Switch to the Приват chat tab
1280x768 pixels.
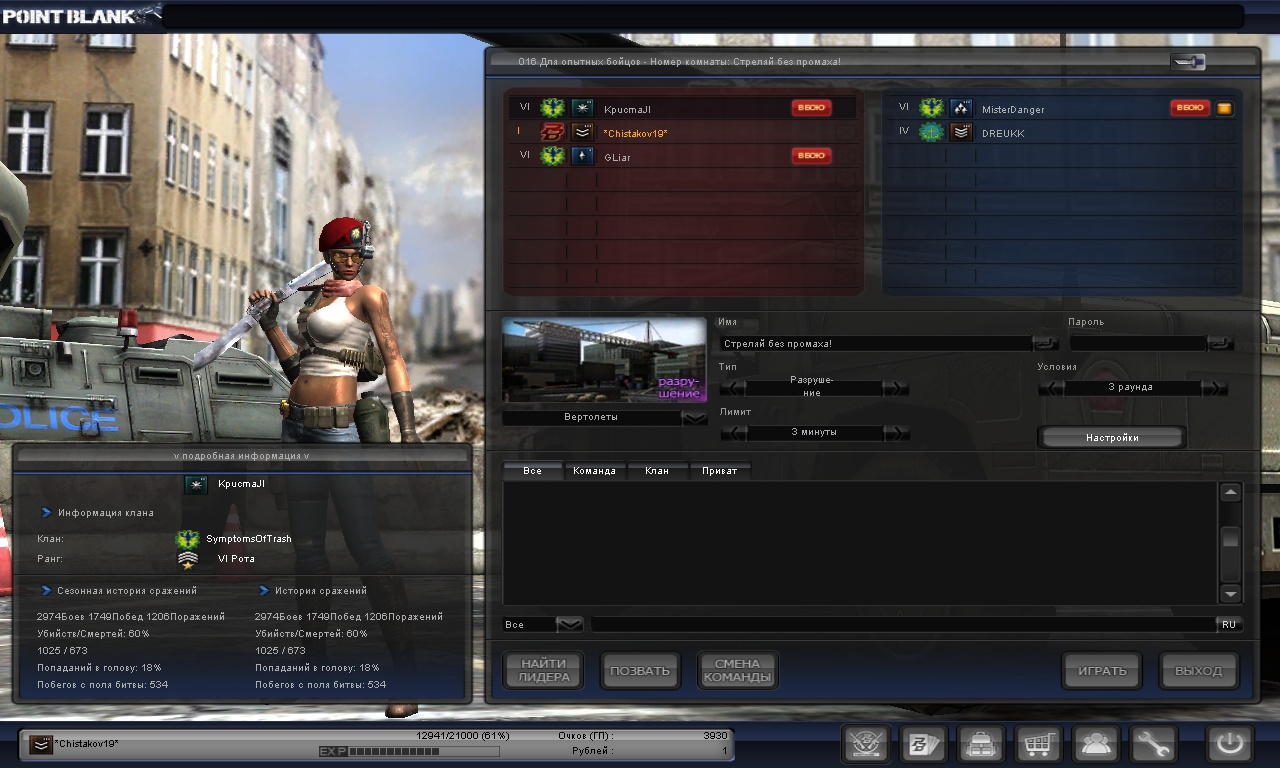pyautogui.click(x=720, y=471)
